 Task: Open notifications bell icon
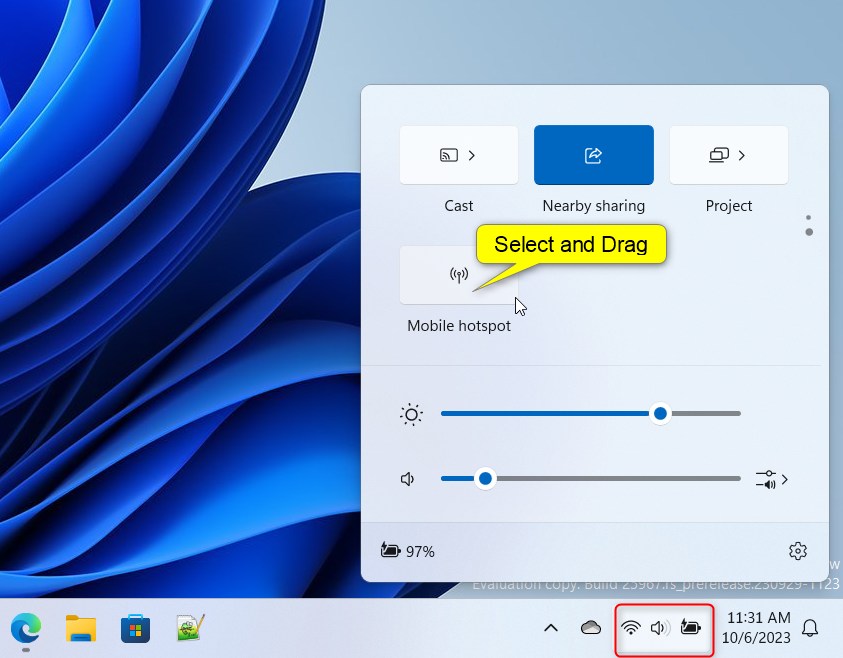810,627
